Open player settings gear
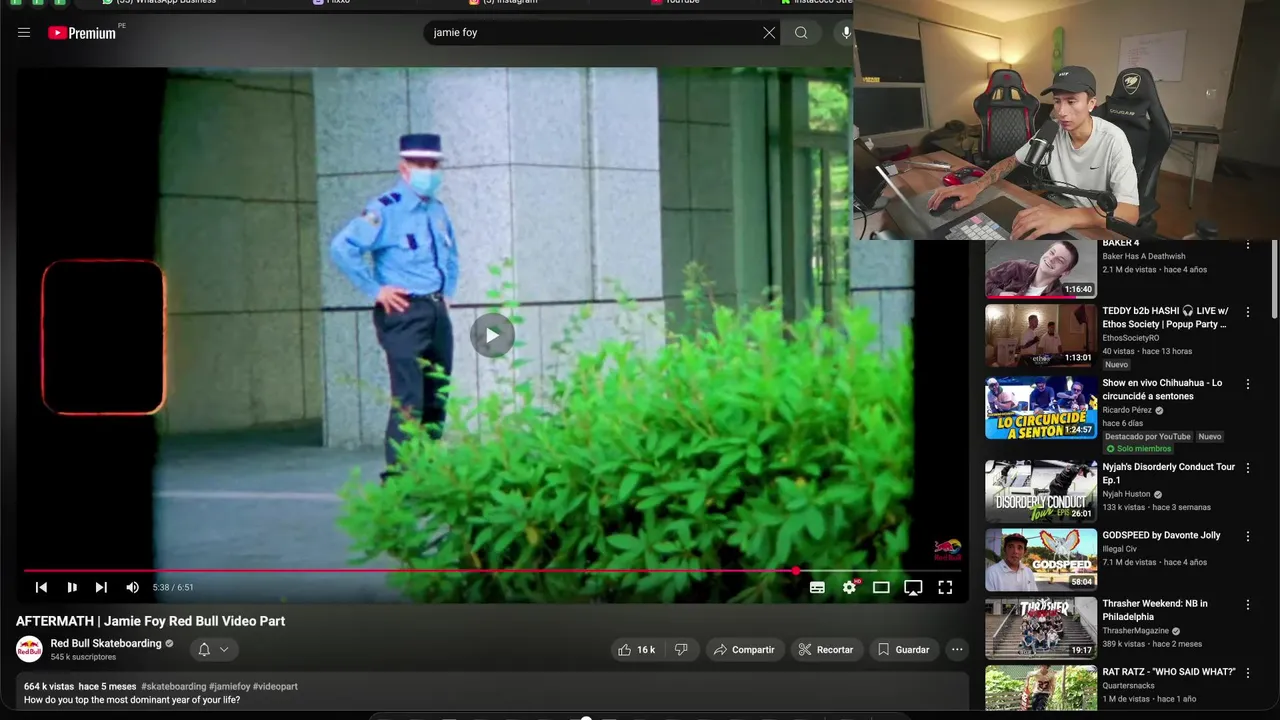 (x=849, y=587)
